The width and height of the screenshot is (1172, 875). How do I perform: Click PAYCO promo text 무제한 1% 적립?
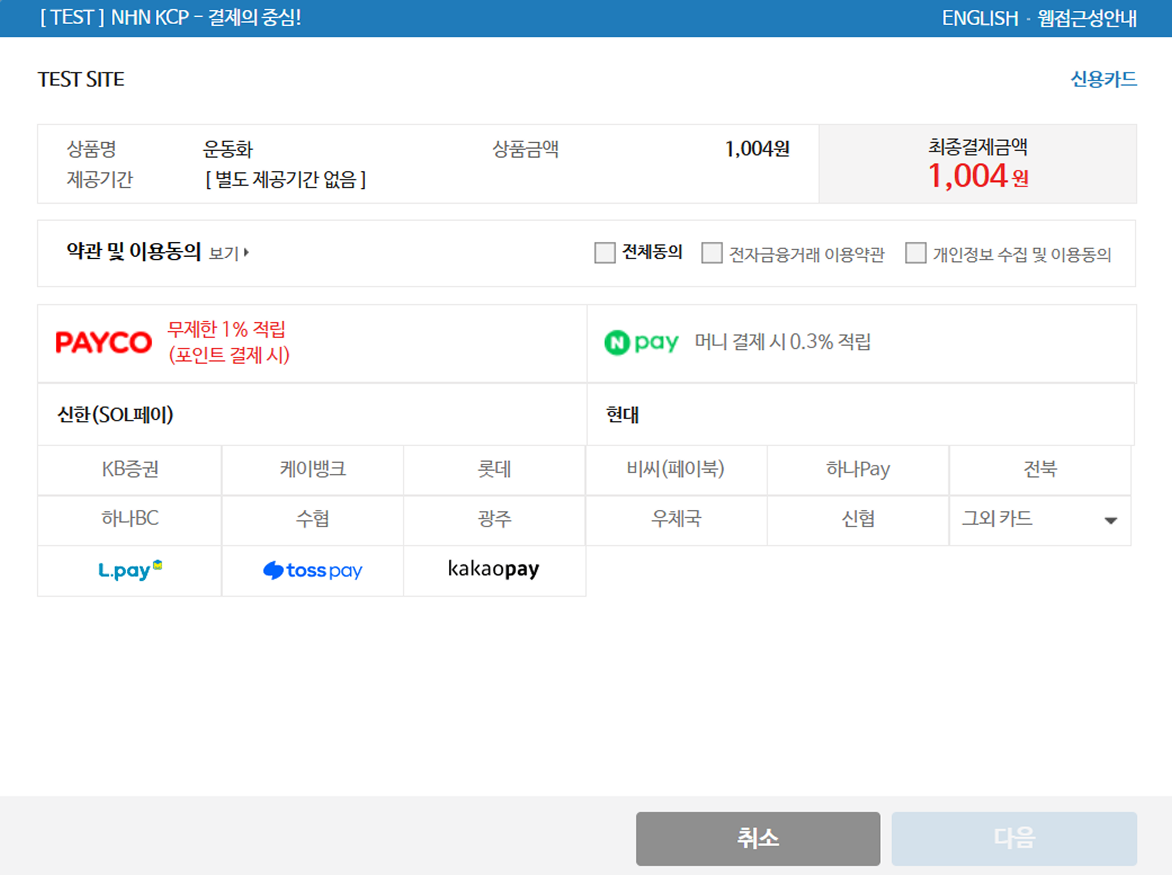click(x=226, y=330)
